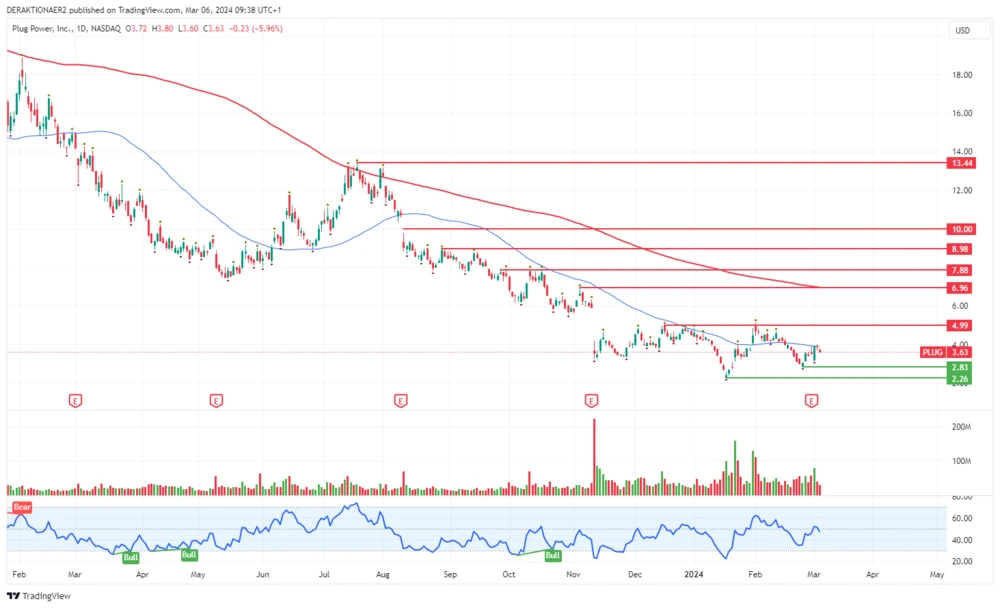Open the earnings marker near March 2024
Screen dimensions: 1000x608
pos(812,401)
